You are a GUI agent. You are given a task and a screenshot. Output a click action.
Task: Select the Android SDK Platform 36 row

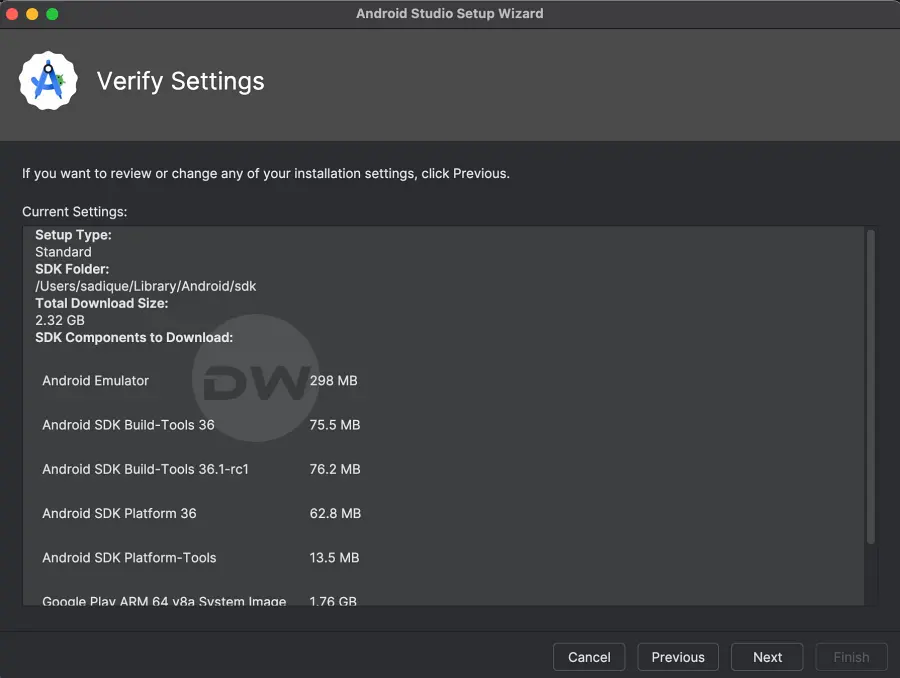(120, 513)
